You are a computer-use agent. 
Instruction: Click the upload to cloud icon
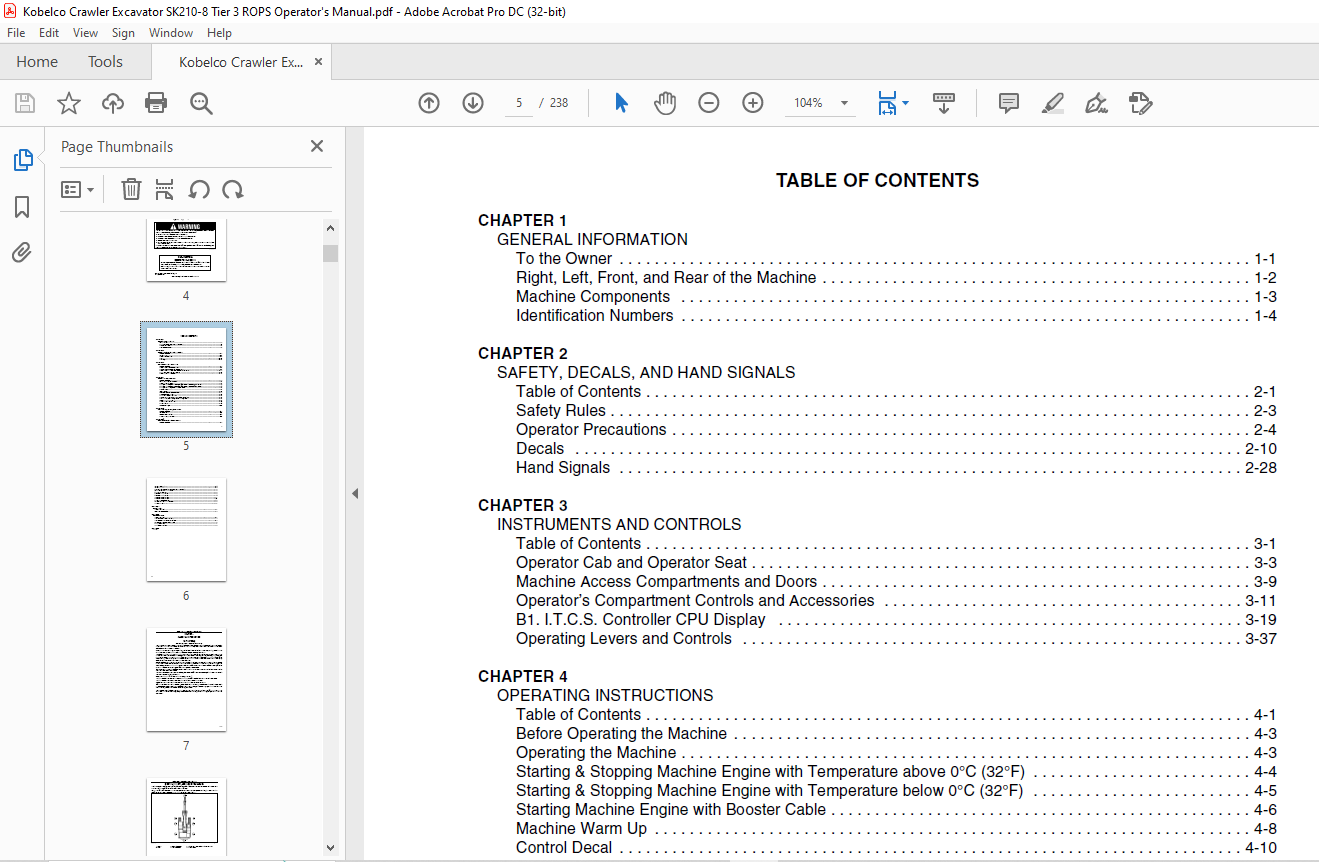click(x=113, y=103)
